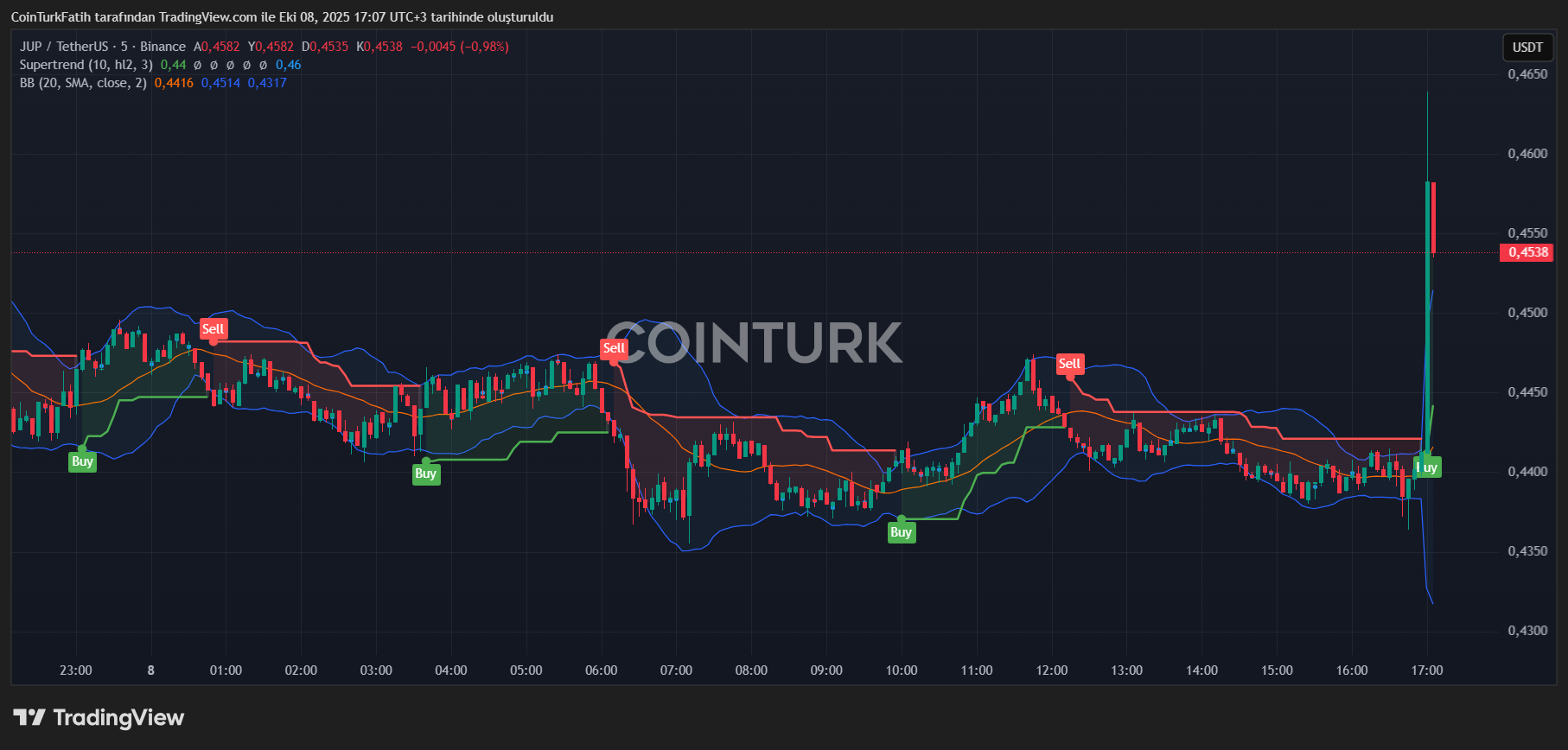The width and height of the screenshot is (1568, 750).
Task: Click the 07:00 label on the time axis
Action: click(676, 671)
